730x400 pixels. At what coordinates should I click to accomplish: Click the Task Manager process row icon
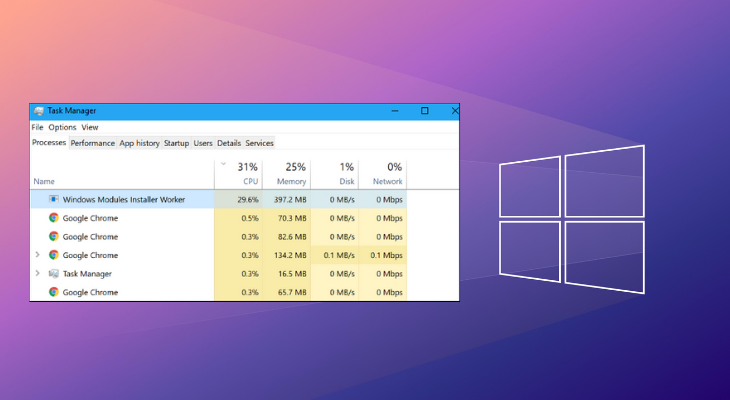(x=54, y=274)
